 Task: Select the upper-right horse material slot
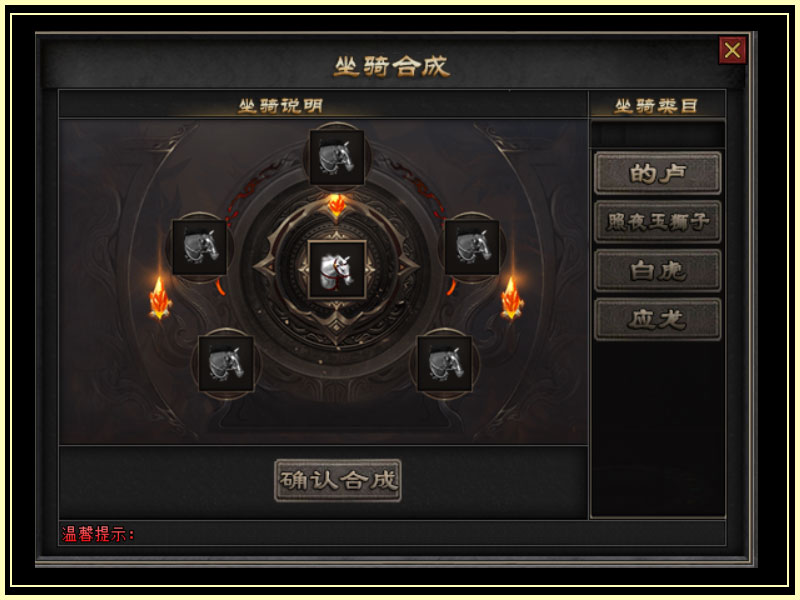pos(472,247)
